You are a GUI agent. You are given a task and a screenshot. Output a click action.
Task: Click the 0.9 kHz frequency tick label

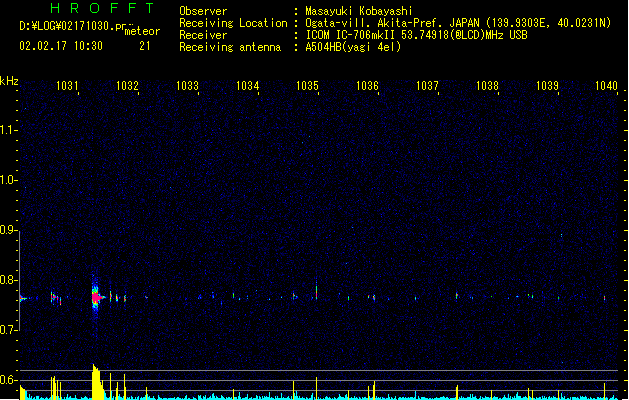(8, 230)
